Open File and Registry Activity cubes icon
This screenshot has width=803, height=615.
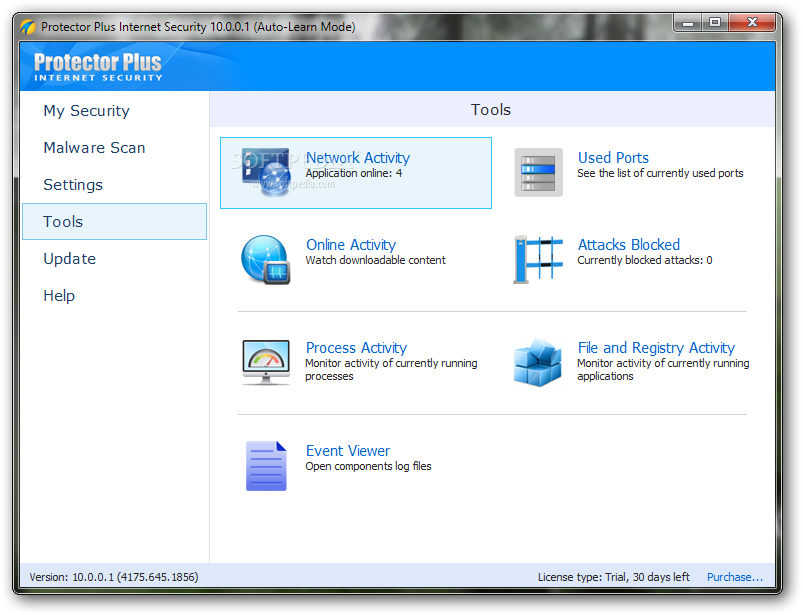tap(538, 363)
